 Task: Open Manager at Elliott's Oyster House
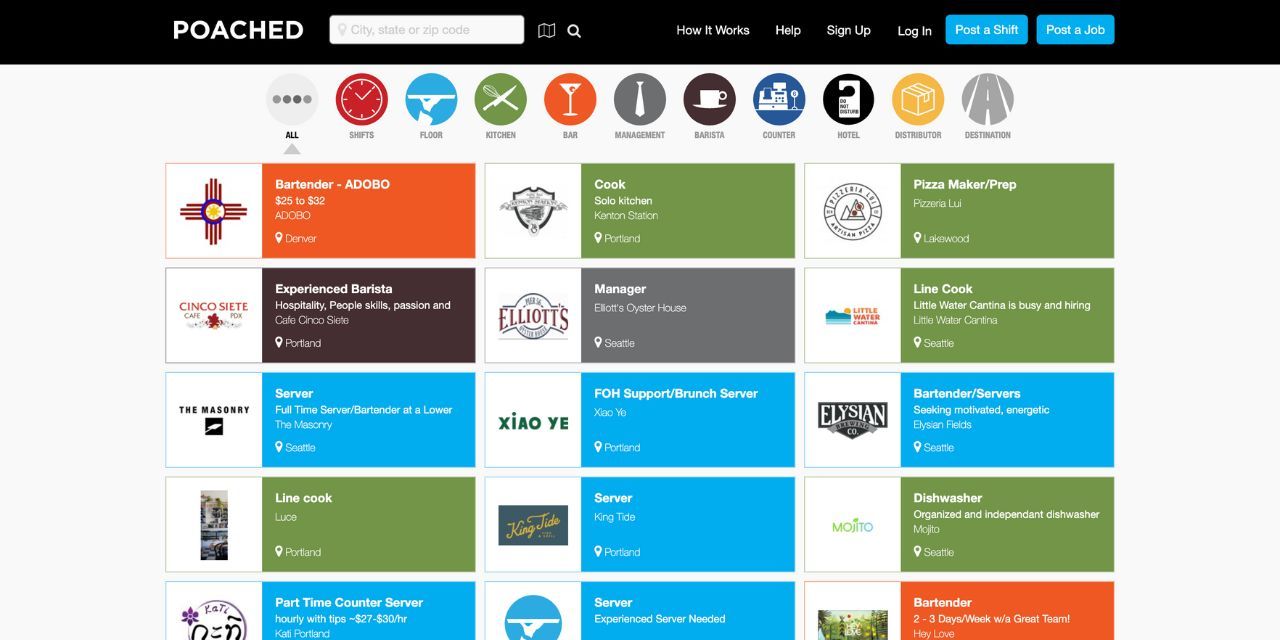[640, 315]
